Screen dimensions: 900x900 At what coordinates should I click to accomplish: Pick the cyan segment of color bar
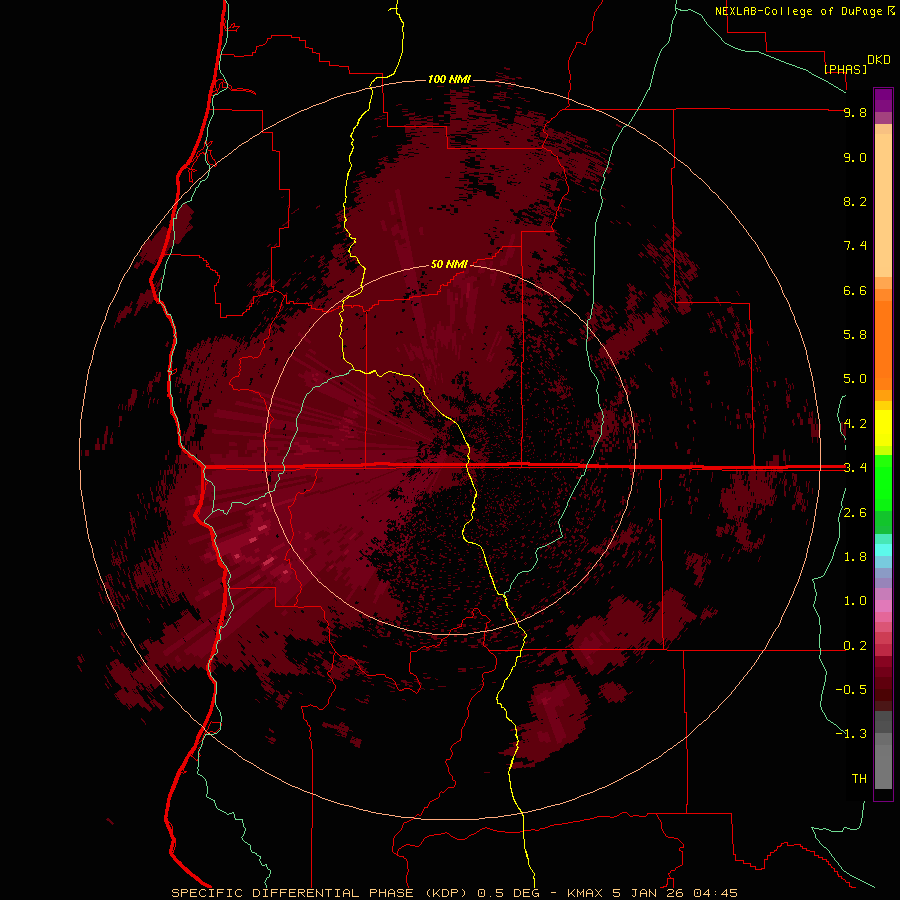883,550
